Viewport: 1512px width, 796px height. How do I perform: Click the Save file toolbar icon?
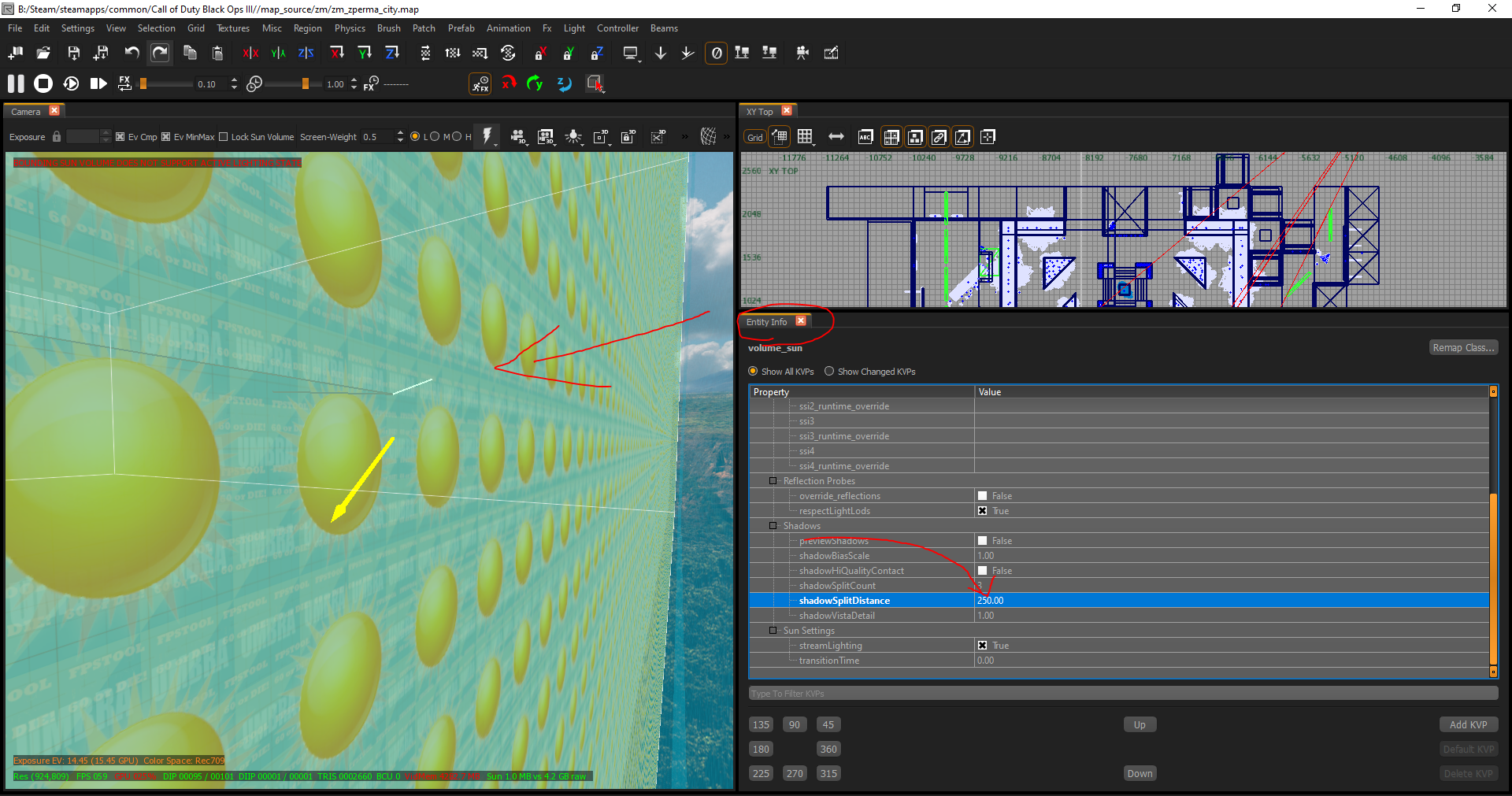(x=73, y=53)
